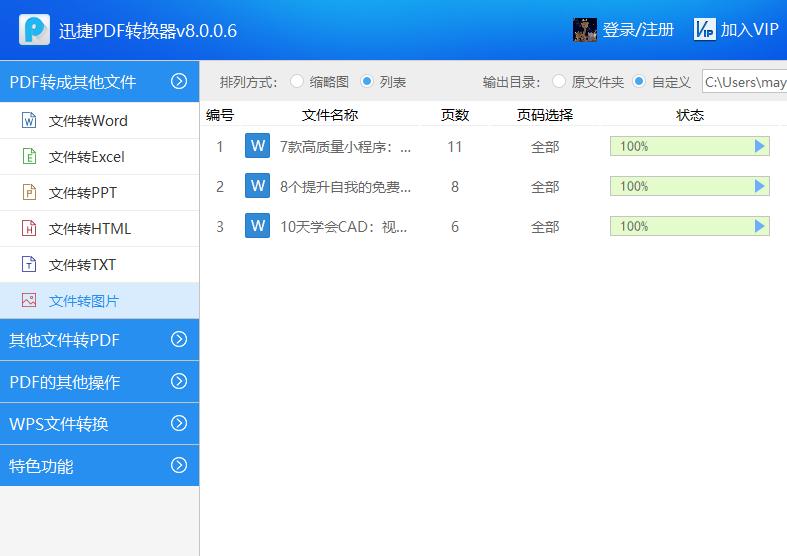787x556 pixels.
Task: Click the 文件名称 column header
Action: [x=330, y=115]
